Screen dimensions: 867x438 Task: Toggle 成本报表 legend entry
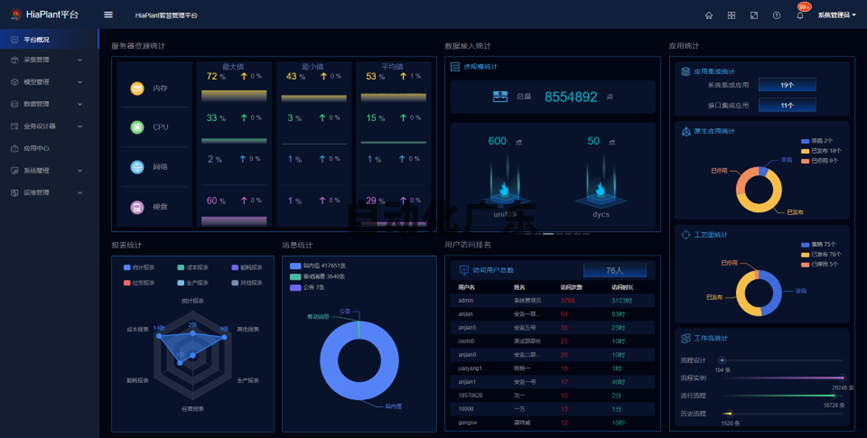(193, 268)
